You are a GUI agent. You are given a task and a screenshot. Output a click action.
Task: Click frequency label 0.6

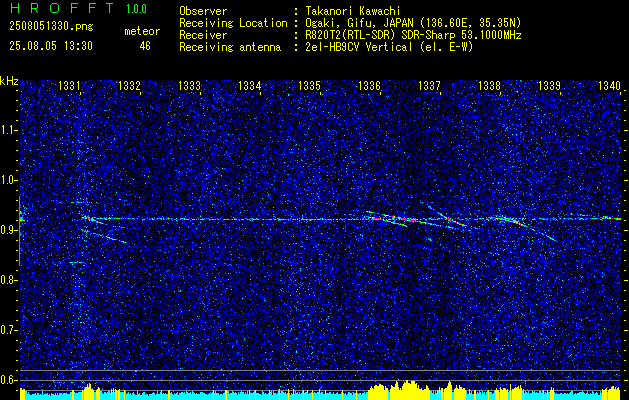coord(9,380)
